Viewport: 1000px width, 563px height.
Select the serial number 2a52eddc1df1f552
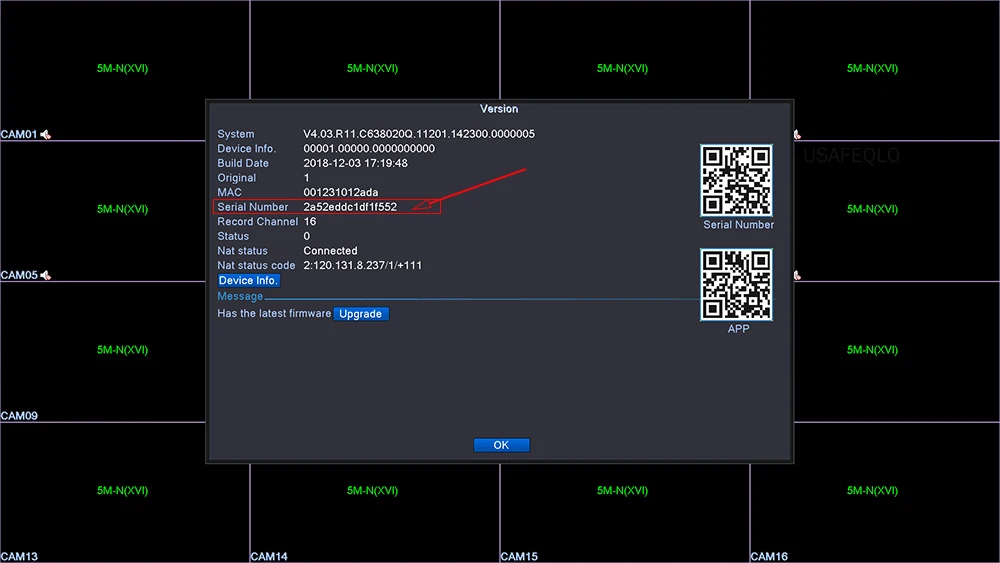(350, 207)
